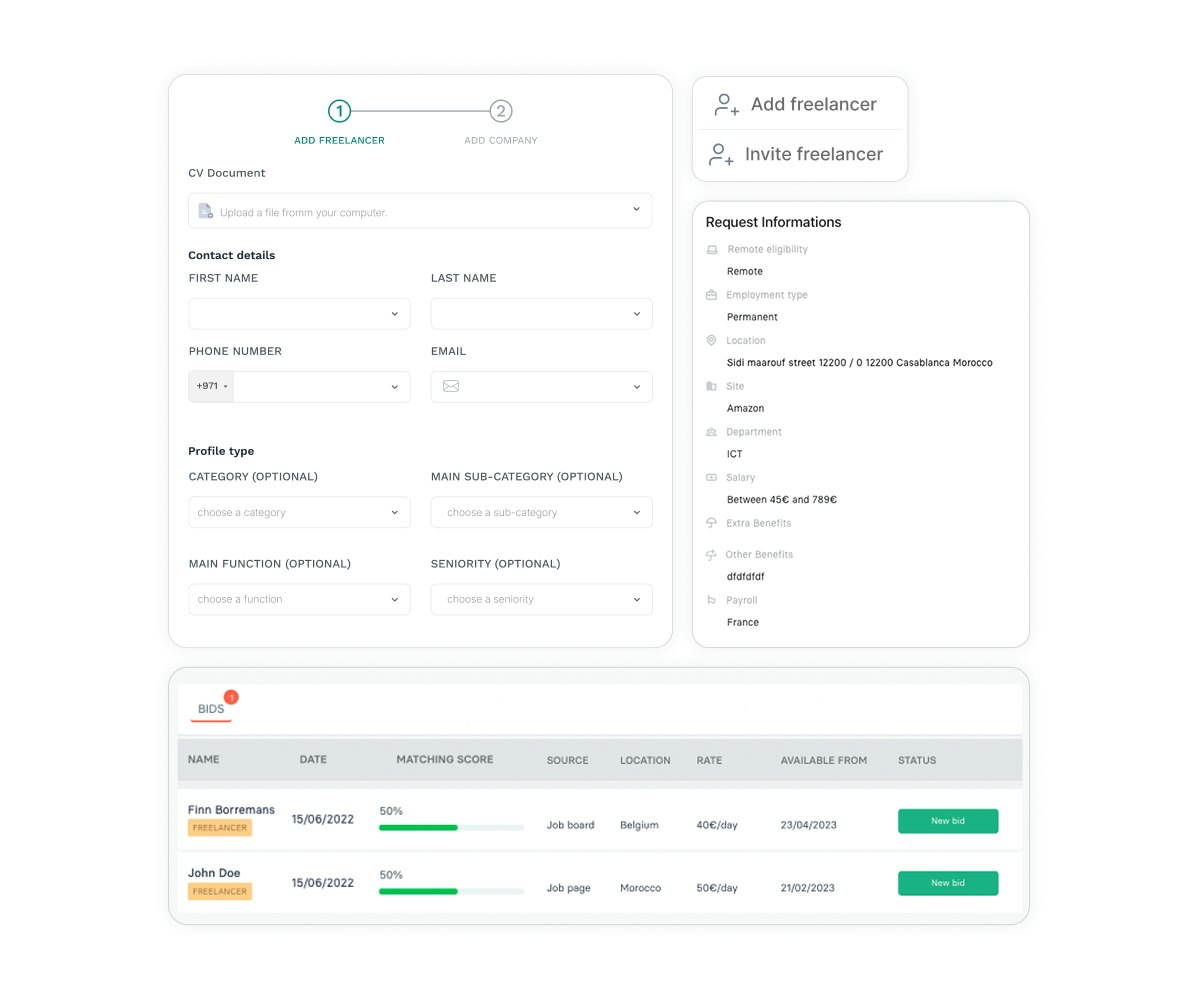Sort by Matching Score column header

(445, 760)
